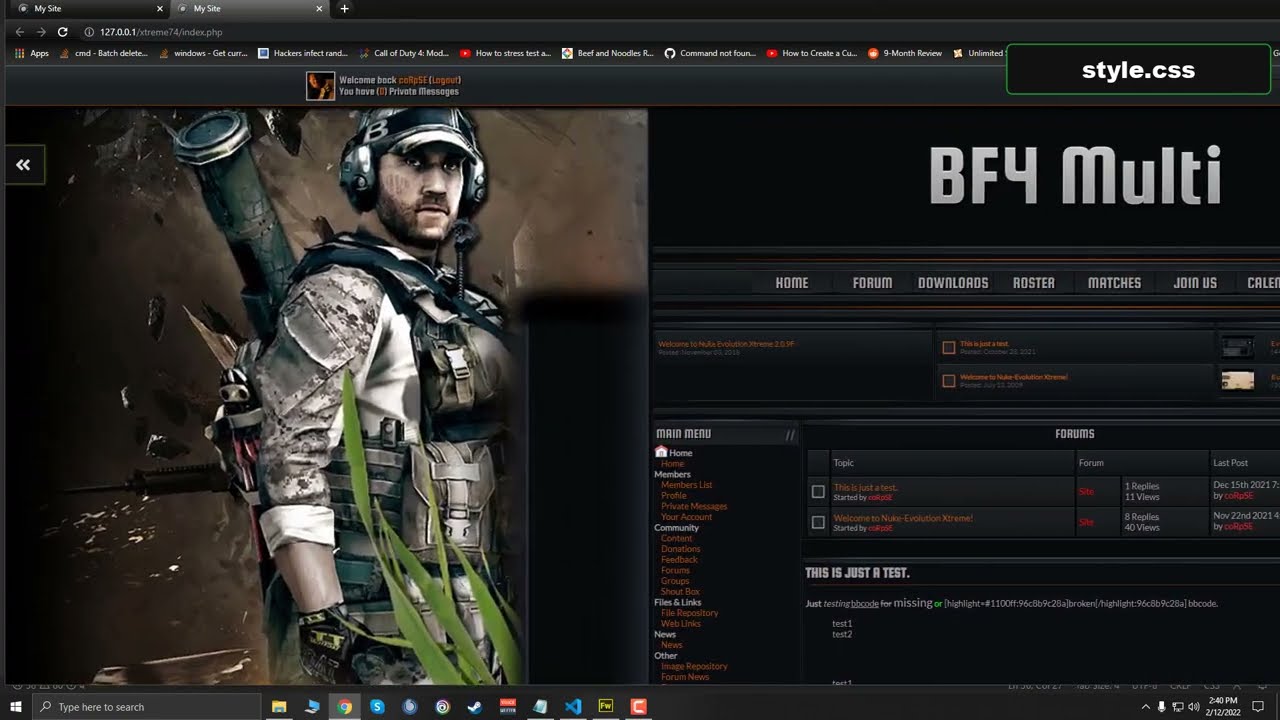Open Private Messages in Main Menu

coord(694,506)
